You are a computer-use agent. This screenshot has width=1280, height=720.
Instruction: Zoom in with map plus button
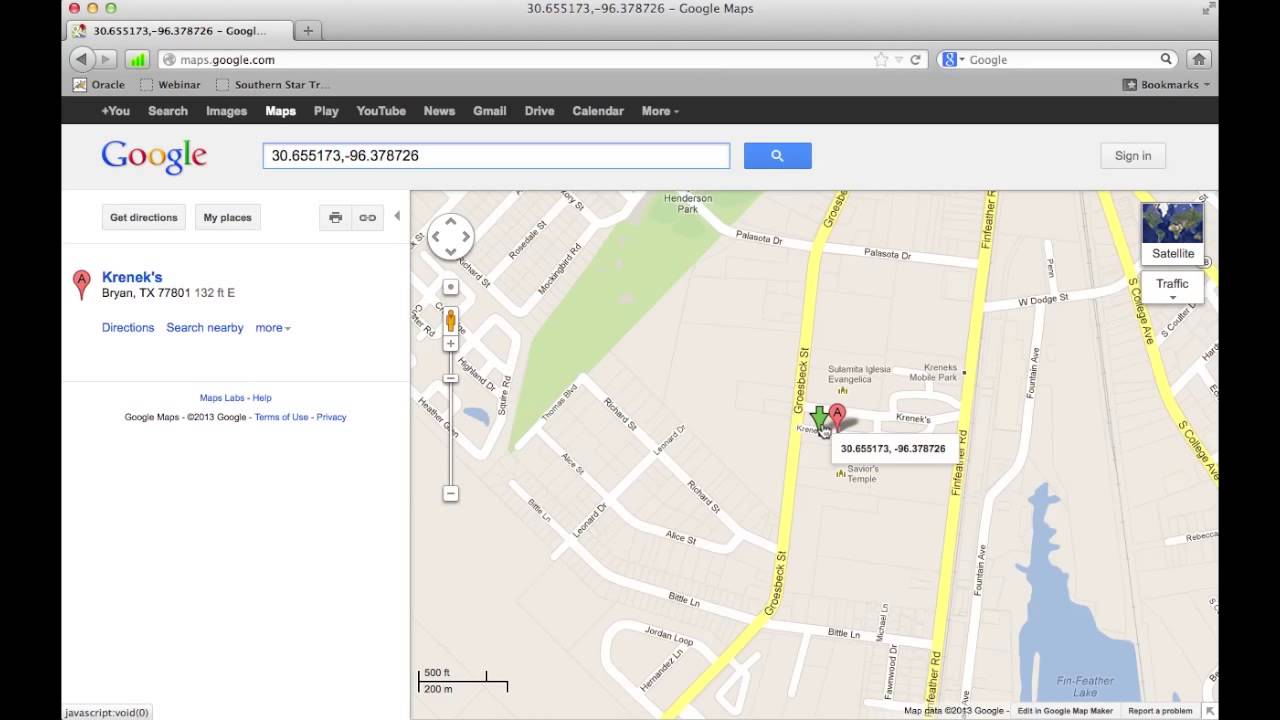451,343
